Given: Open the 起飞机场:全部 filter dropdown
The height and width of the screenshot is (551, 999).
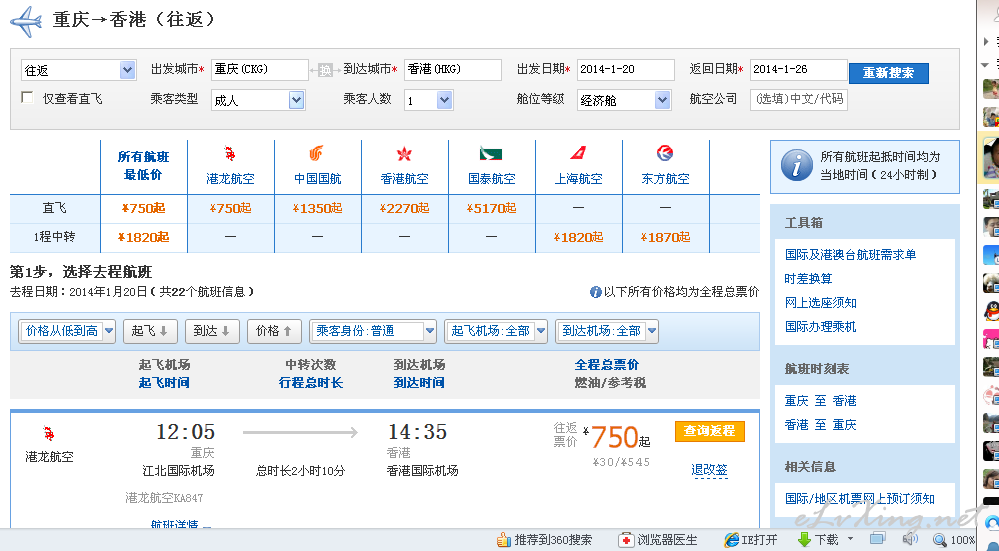Looking at the screenshot, I should click(496, 331).
